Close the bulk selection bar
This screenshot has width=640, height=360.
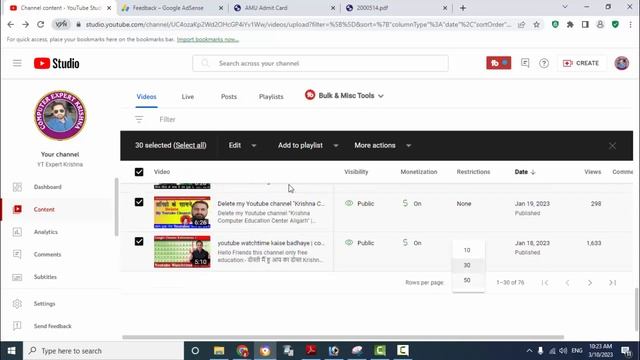coord(612,146)
